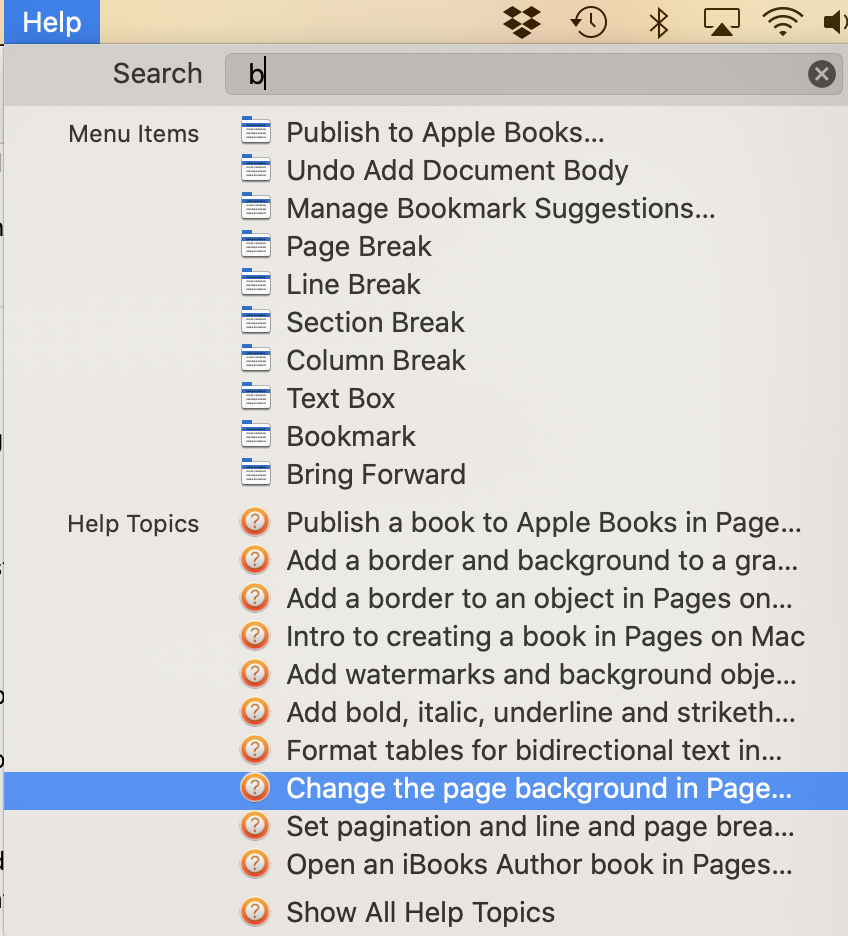Click the menu icon beside Undo Add Document Body
The width and height of the screenshot is (848, 936).
(256, 168)
